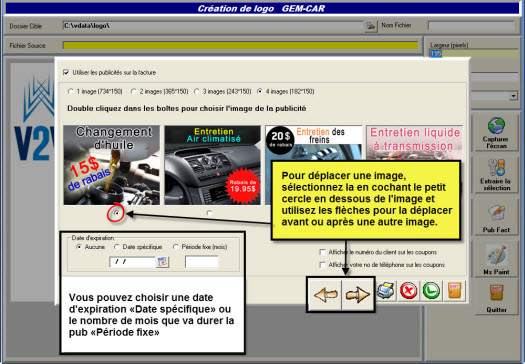This screenshot has width=525, height=364.
Task: Click the Extraire la sélection tools icon
Action: coord(496,167)
